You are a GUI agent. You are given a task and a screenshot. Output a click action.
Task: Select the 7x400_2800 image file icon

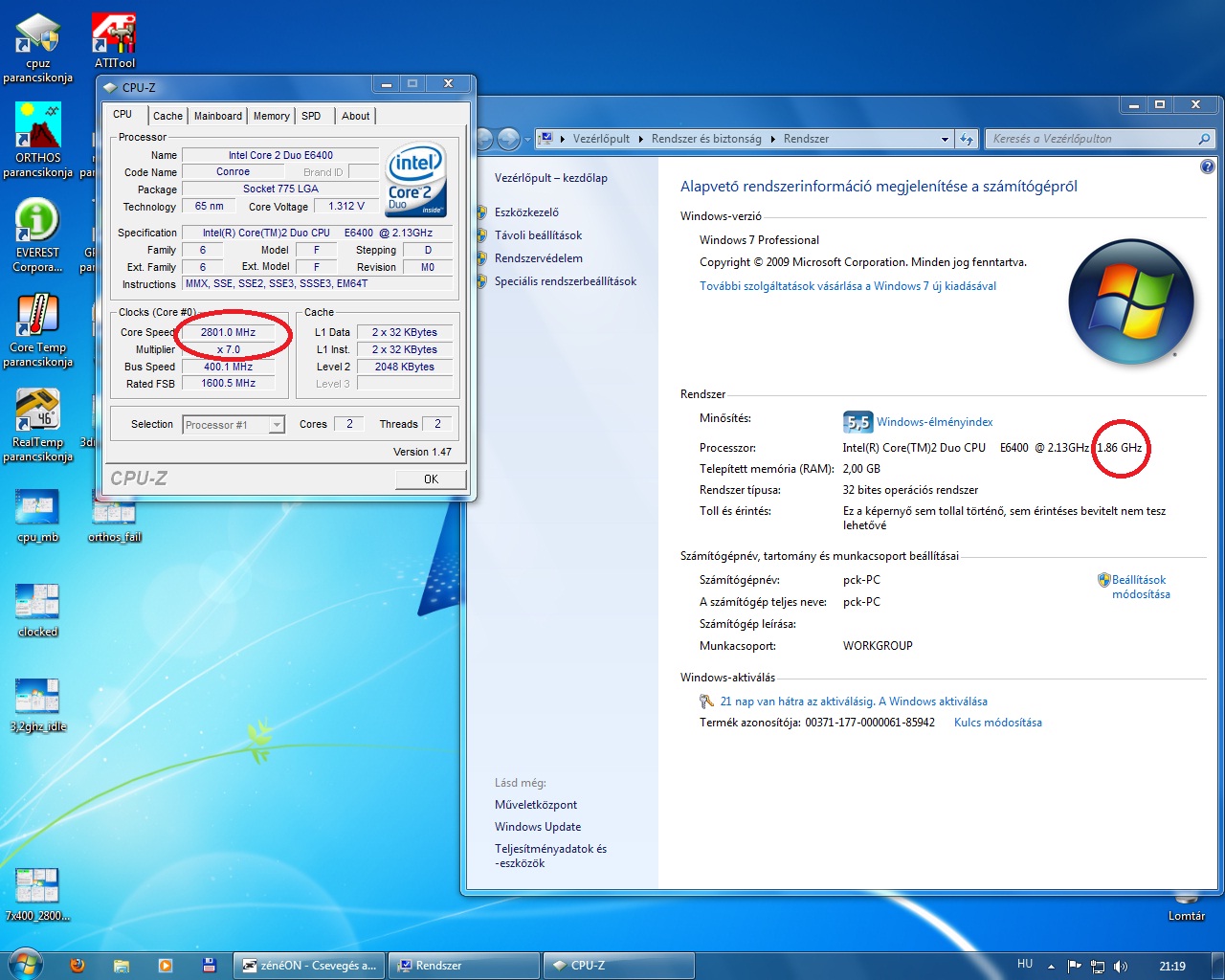[38, 895]
